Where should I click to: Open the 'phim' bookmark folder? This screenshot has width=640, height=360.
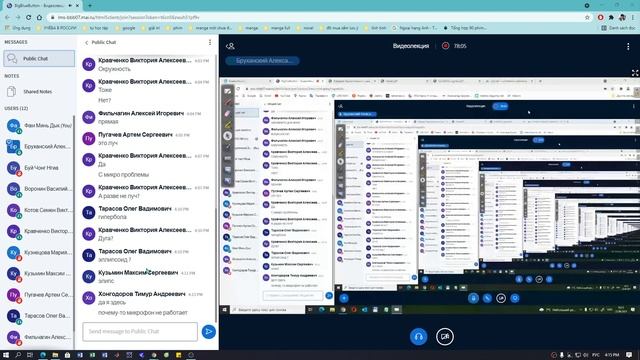[174, 28]
